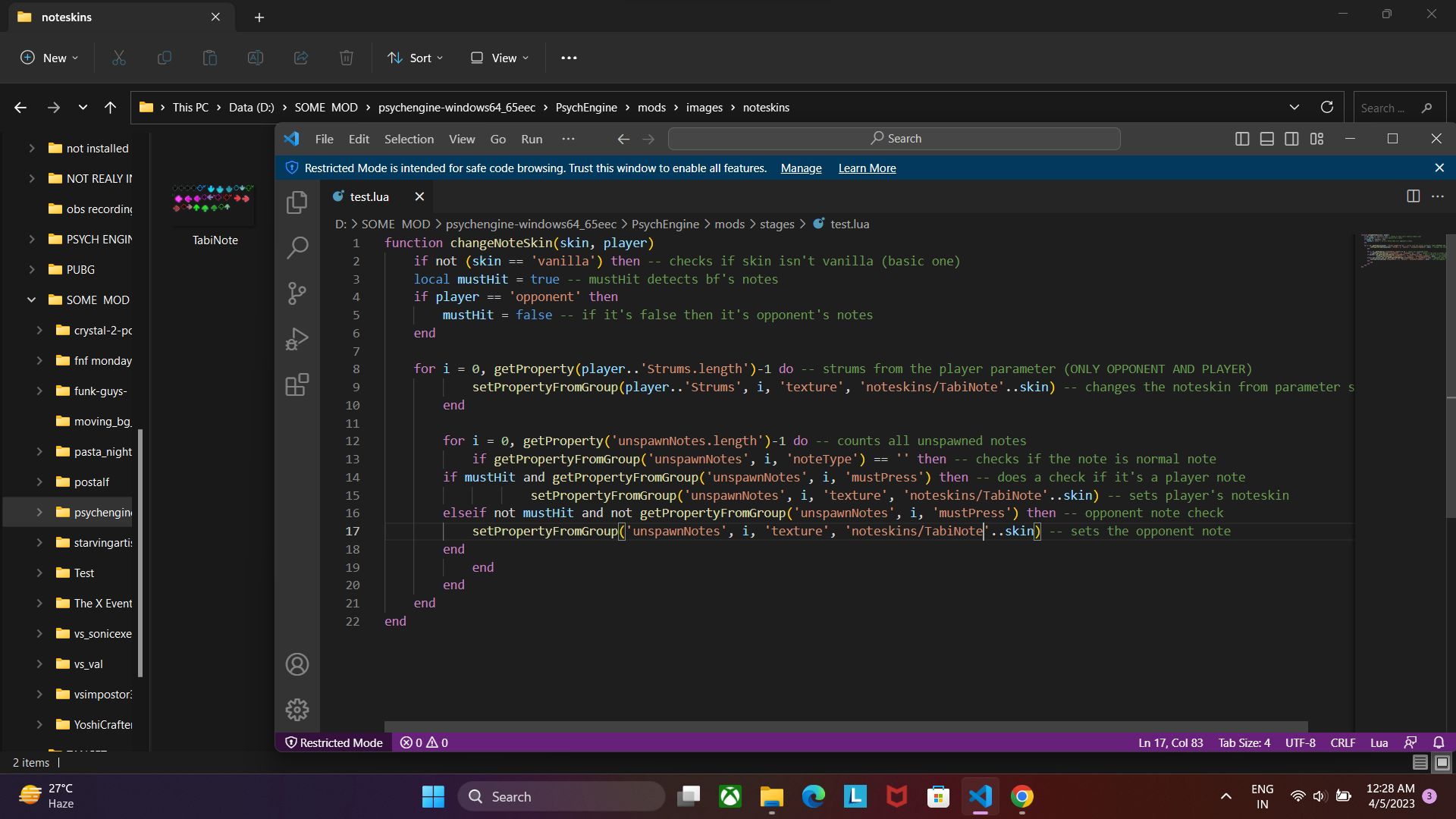This screenshot has height=819, width=1456.
Task: Click the Windows Start button
Action: 433,796
